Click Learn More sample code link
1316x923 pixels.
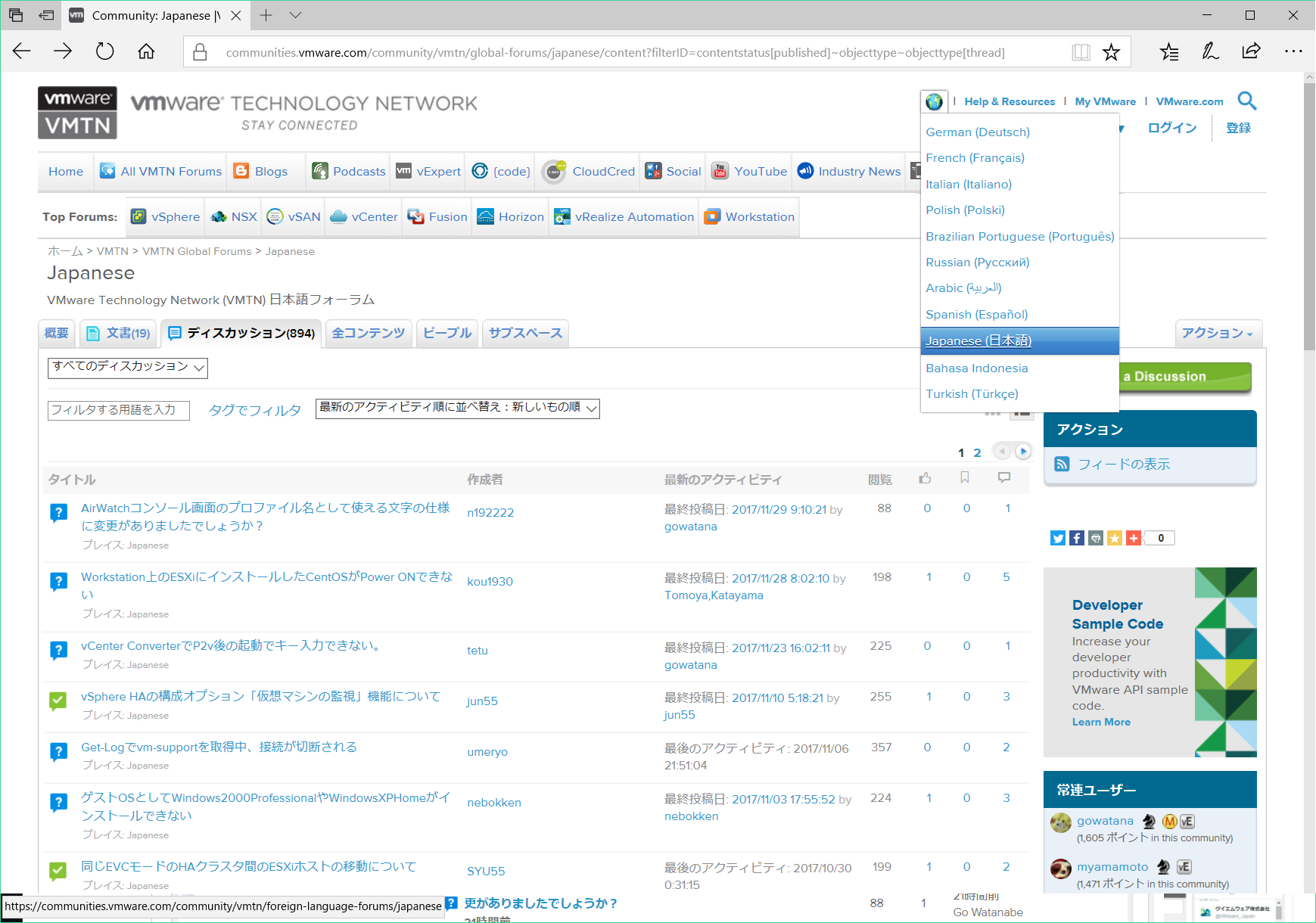point(1101,722)
